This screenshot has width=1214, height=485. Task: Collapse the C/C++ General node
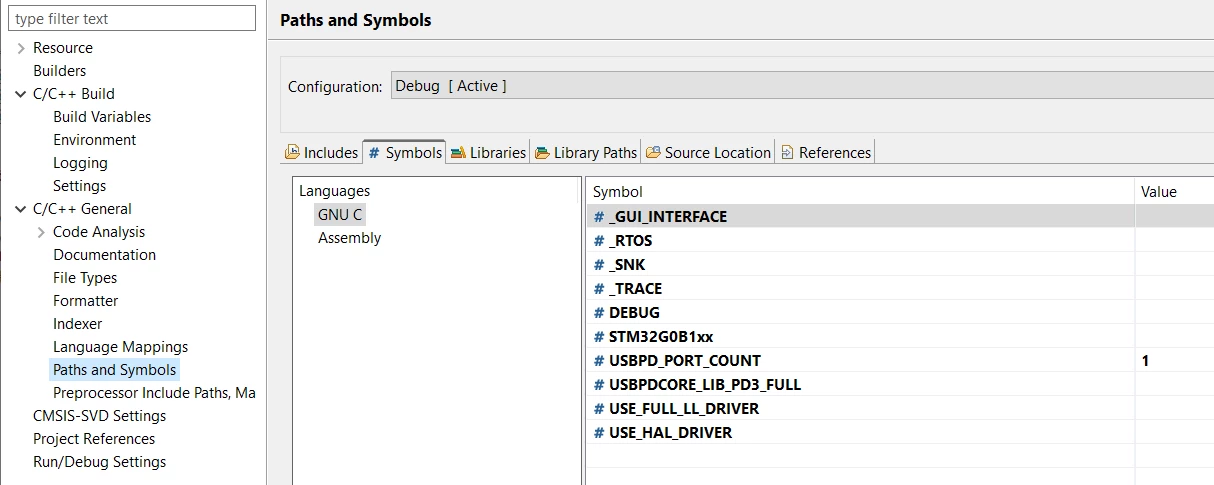pyautogui.click(x=21, y=209)
